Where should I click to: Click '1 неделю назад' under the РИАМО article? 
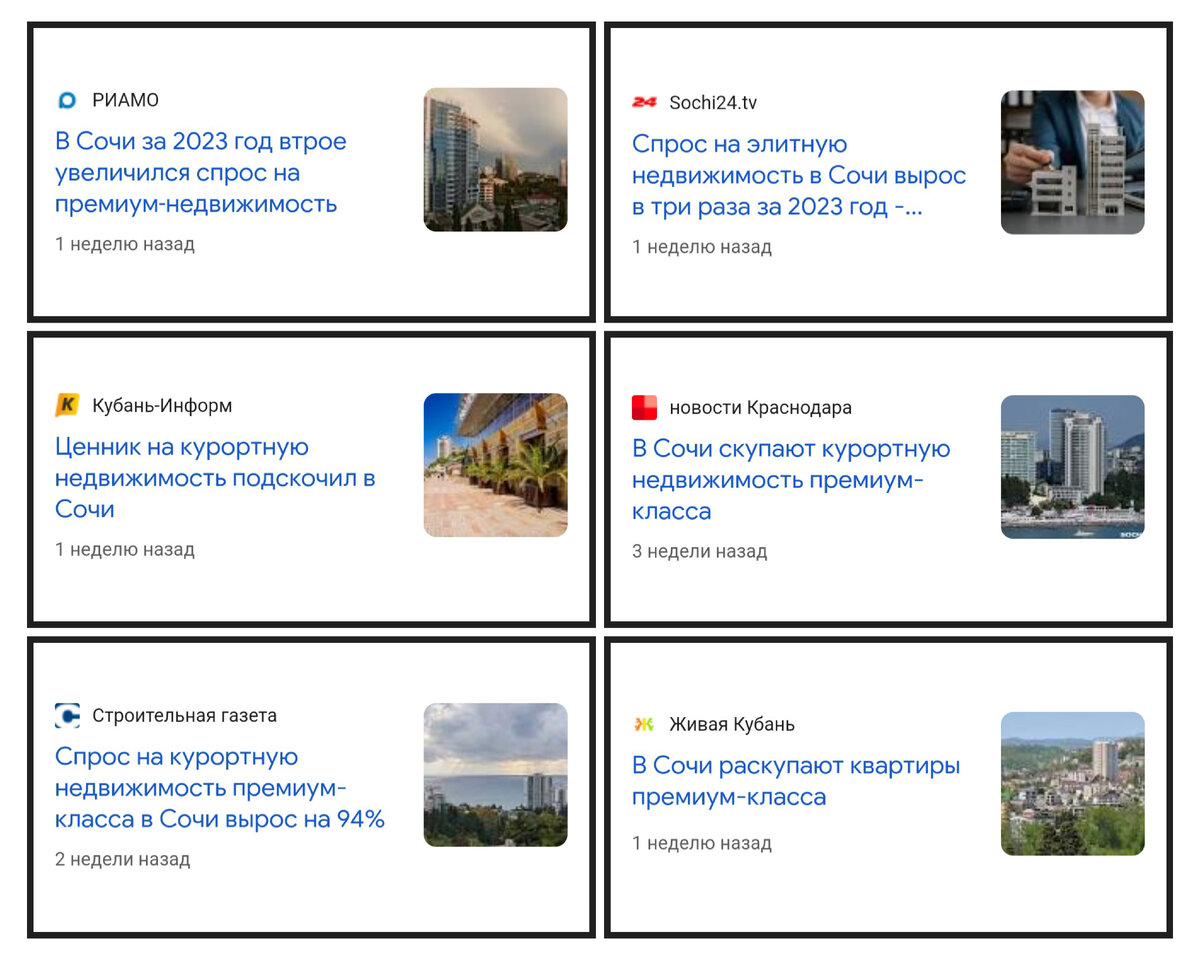pos(125,244)
